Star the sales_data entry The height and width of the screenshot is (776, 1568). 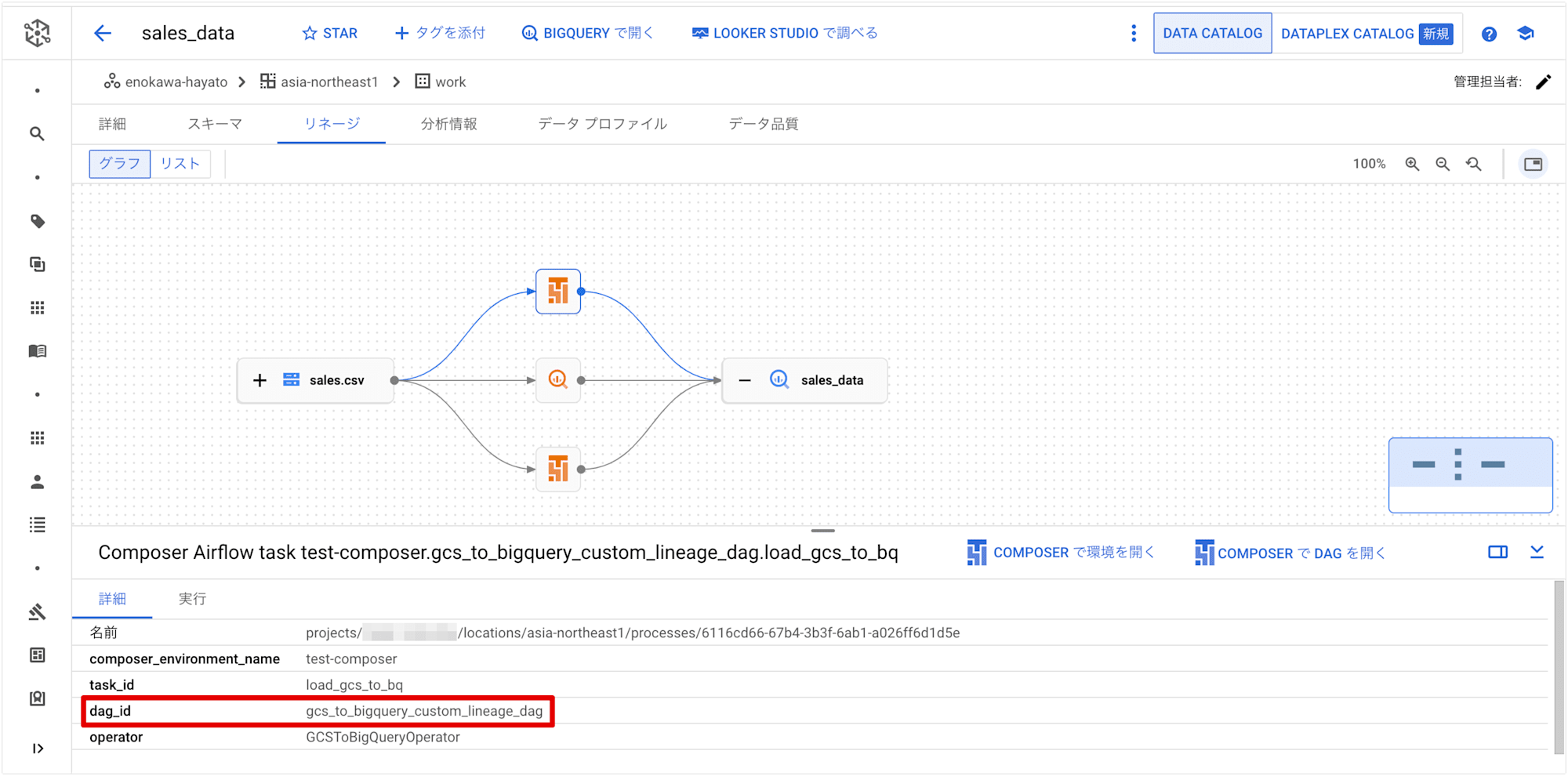pyautogui.click(x=330, y=33)
